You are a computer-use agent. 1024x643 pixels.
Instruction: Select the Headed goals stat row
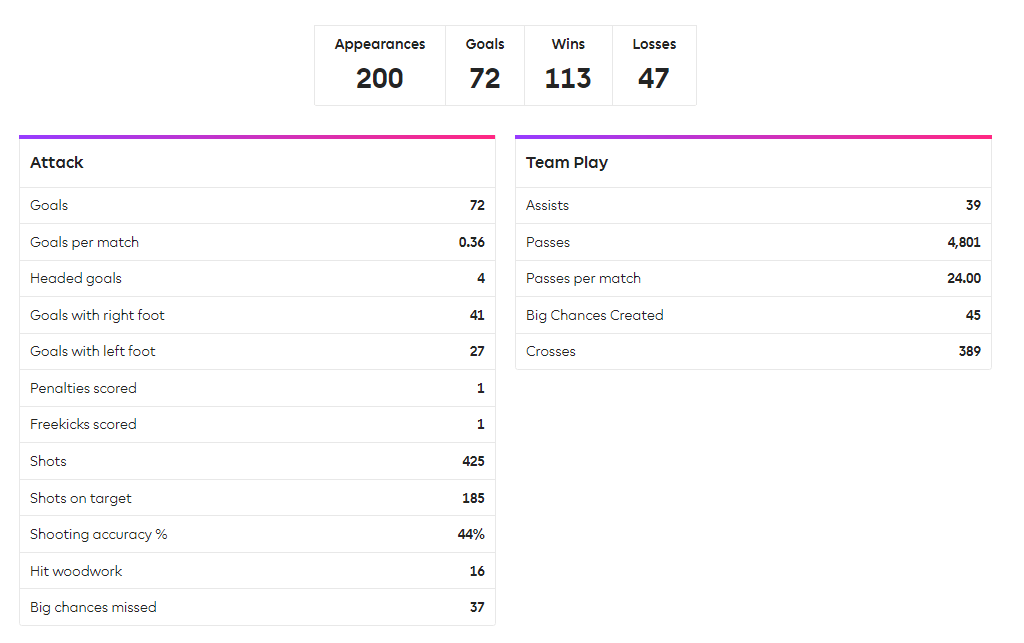click(x=257, y=278)
